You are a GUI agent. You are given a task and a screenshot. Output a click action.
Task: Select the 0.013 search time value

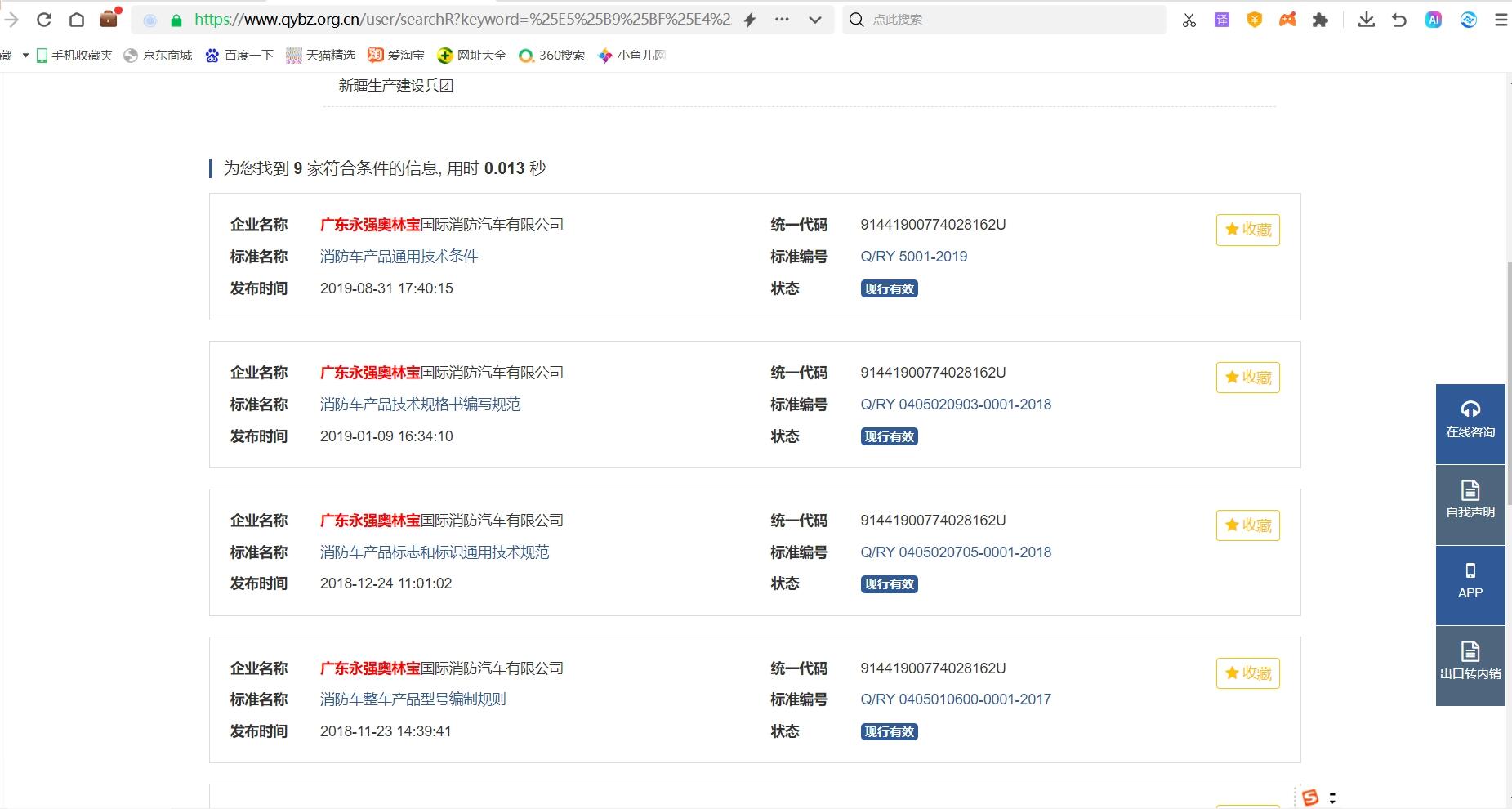pyautogui.click(x=504, y=168)
